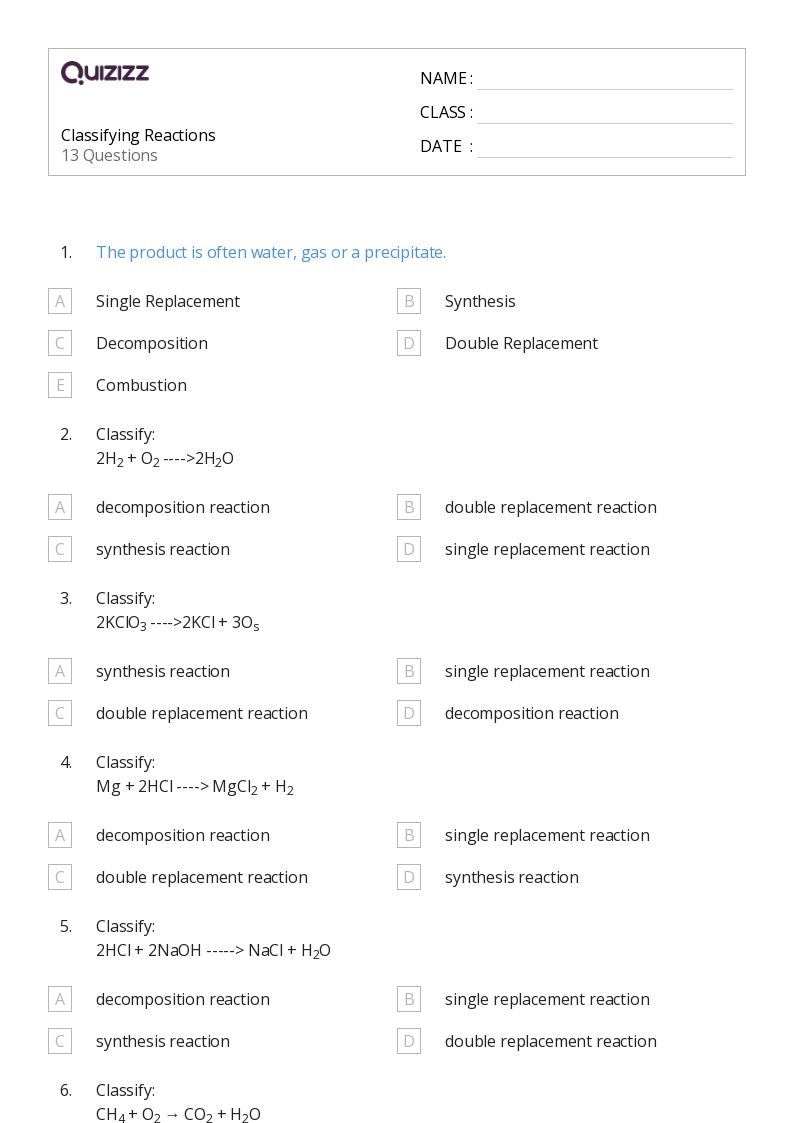
Task: Check box B single replacement in question 3
Action: click(409, 672)
